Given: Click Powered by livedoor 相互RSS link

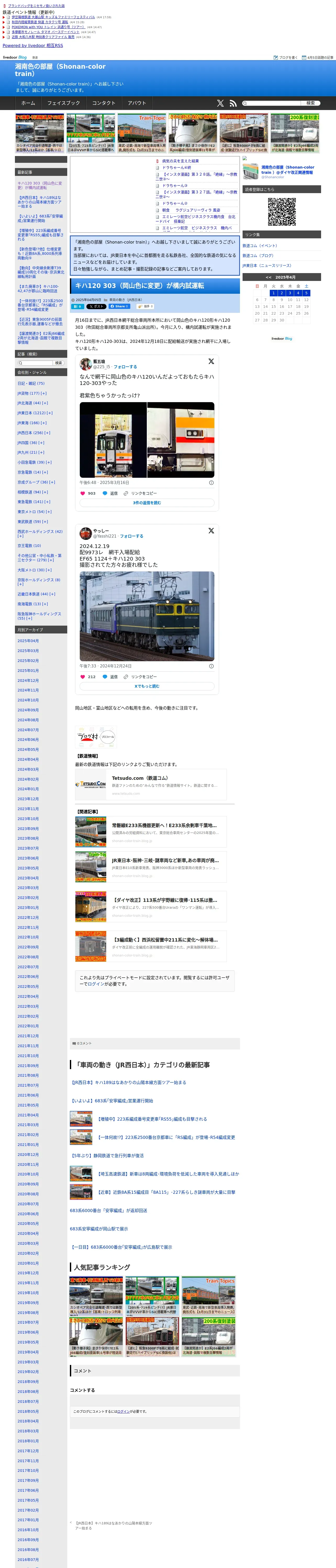Looking at the screenshot, I should pyautogui.click(x=33, y=46).
